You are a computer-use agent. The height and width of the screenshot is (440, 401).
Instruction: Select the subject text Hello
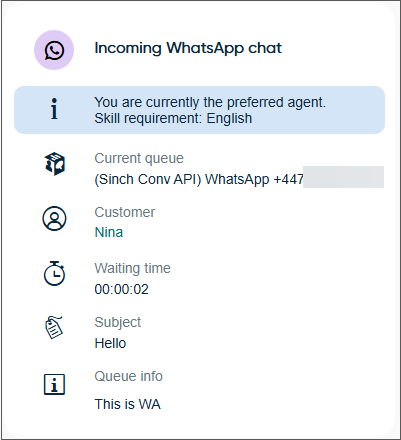point(110,343)
